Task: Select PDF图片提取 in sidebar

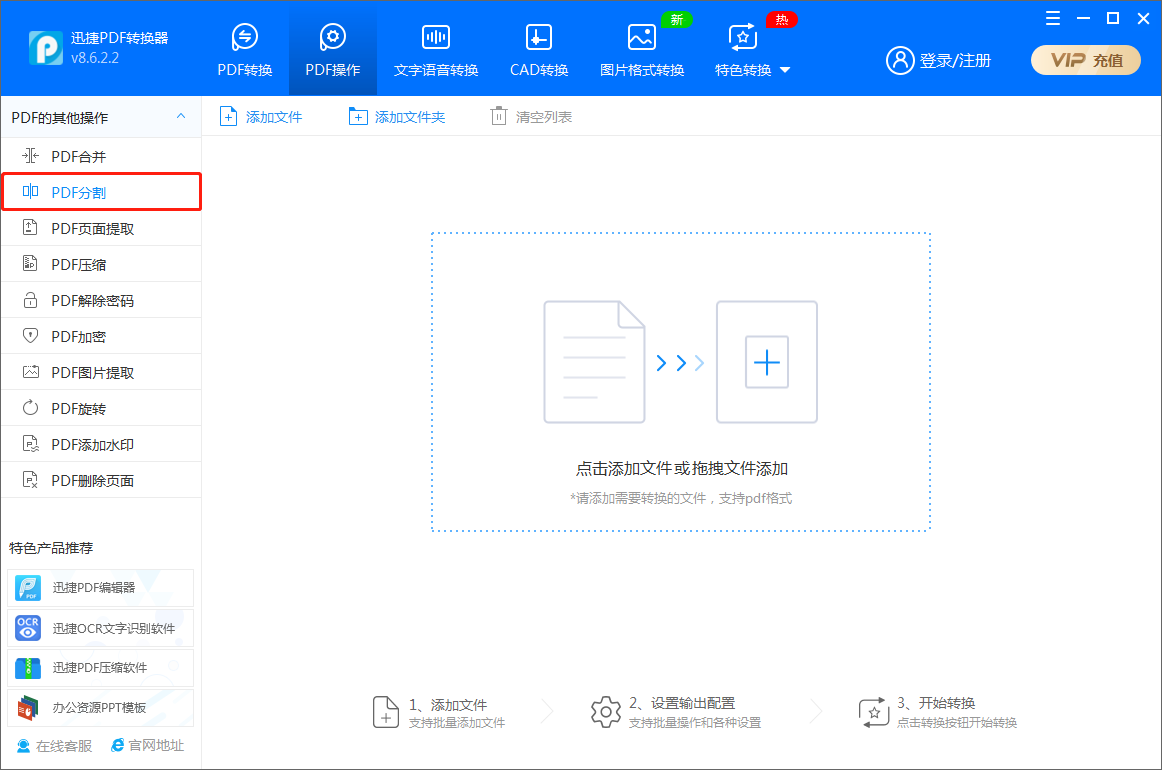Action: [101, 372]
